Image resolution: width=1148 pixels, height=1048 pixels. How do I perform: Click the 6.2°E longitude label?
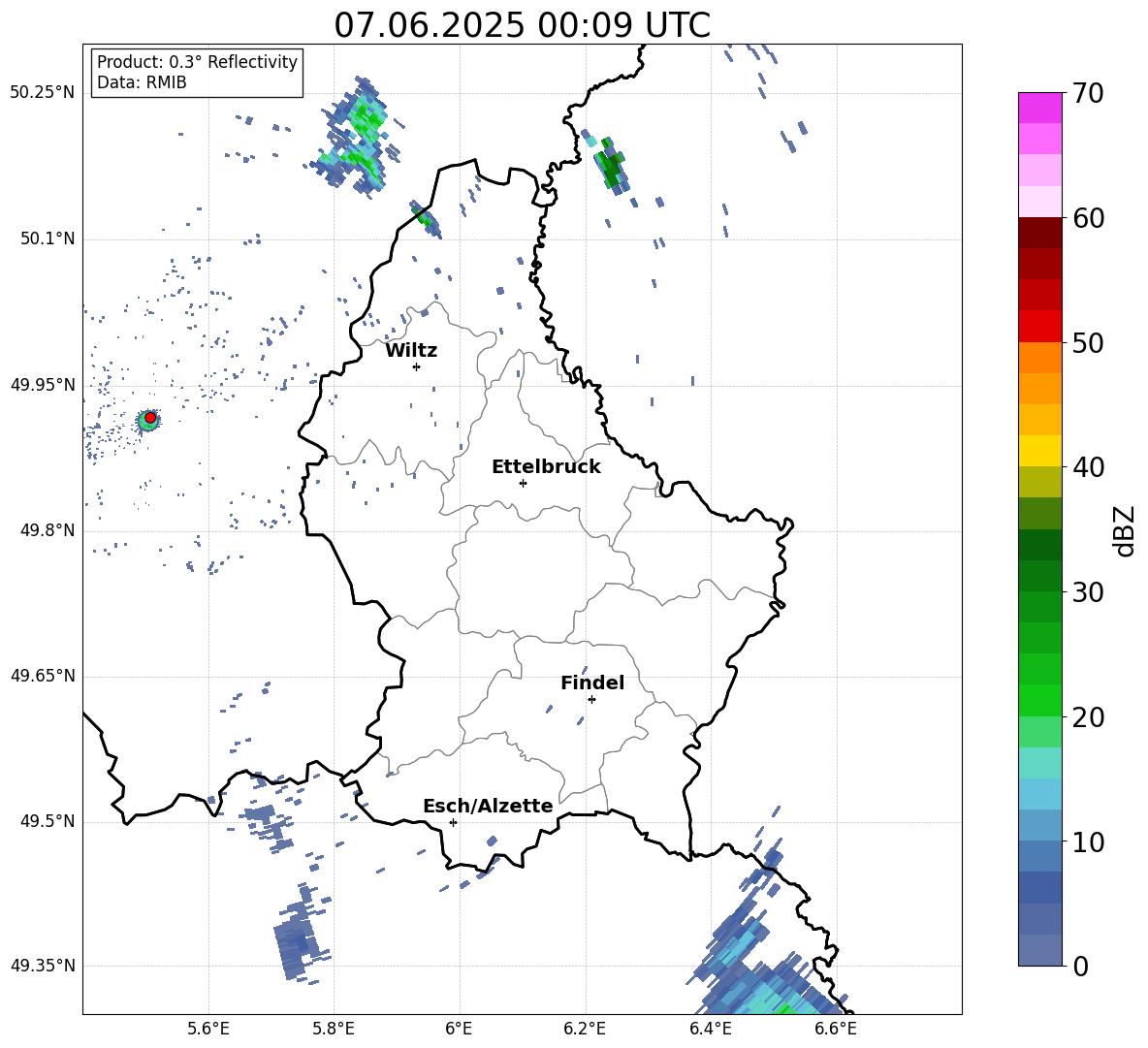tap(585, 1029)
